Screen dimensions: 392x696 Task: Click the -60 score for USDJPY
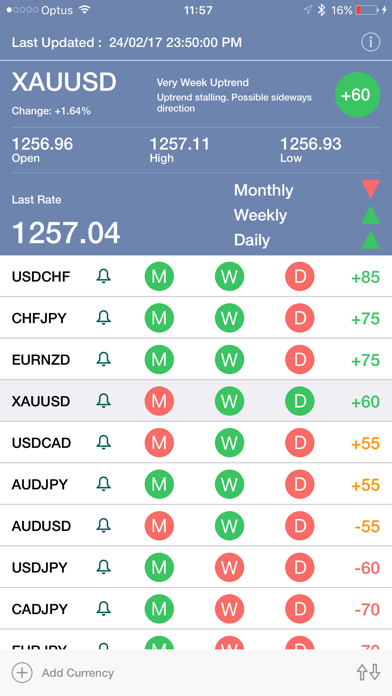point(367,568)
